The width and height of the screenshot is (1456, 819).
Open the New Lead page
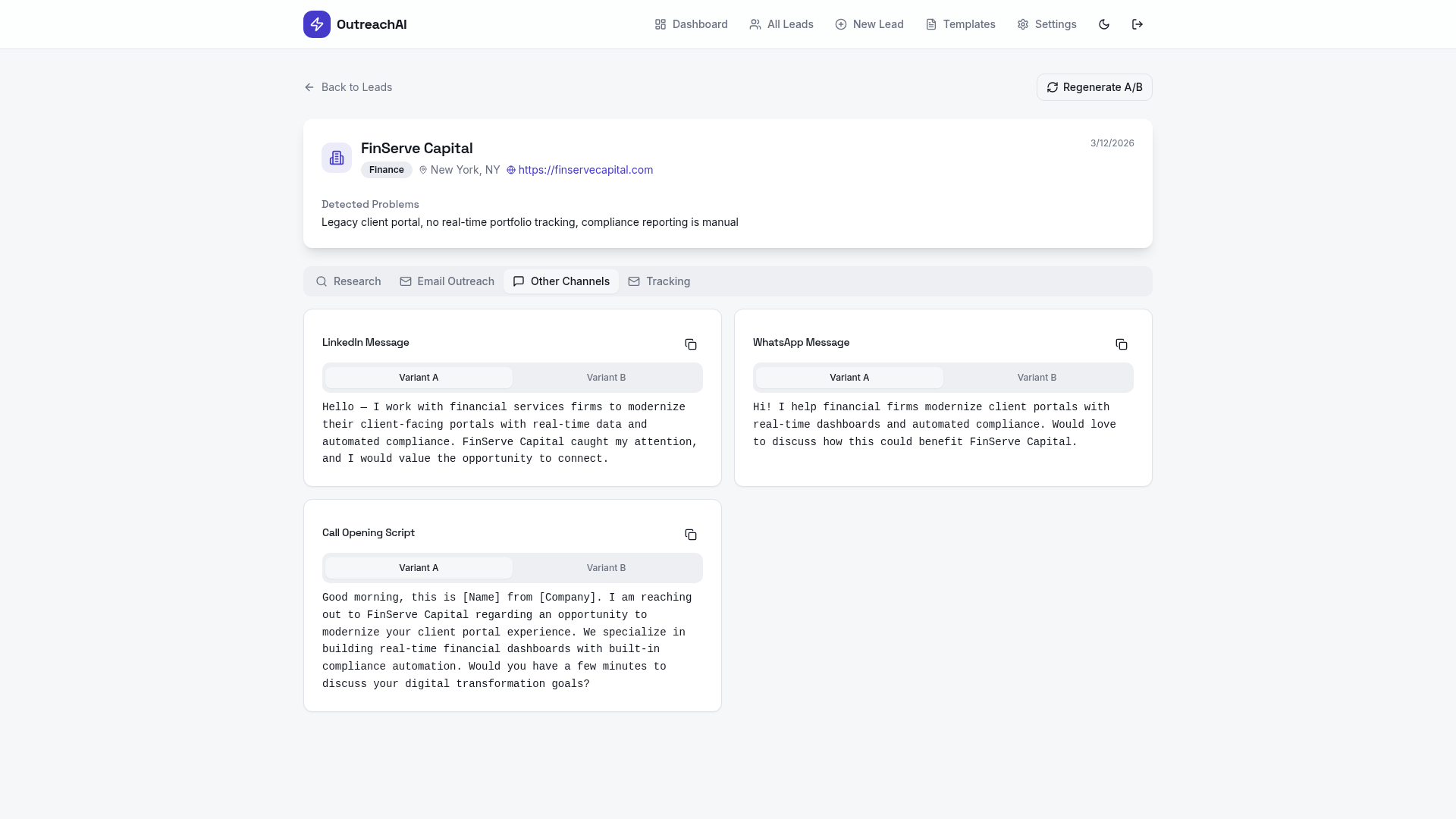coord(870,24)
